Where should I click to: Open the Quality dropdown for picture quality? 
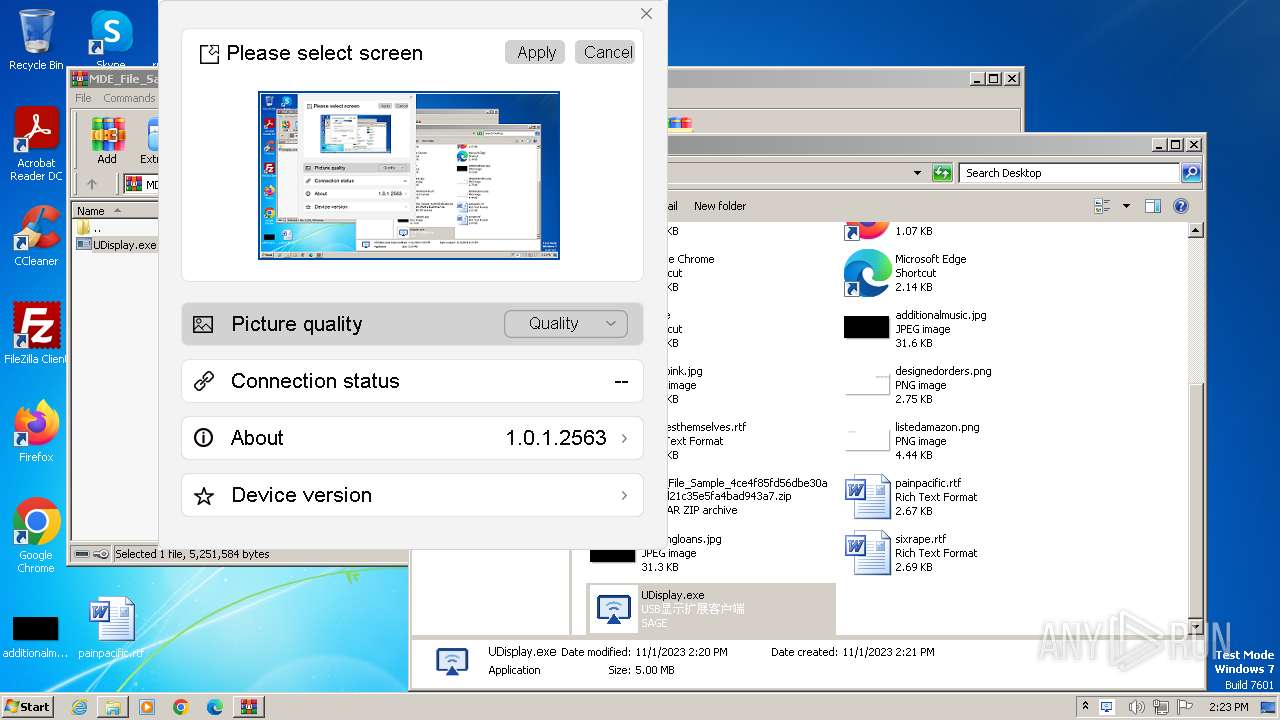coord(566,324)
